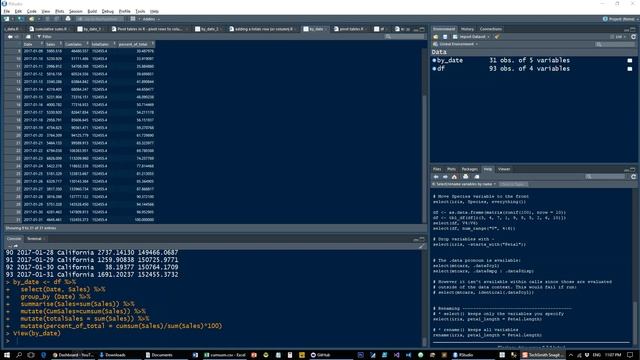The height and width of the screenshot is (360, 640).
Task: Refresh the Help pane topic
Action: [633, 177]
